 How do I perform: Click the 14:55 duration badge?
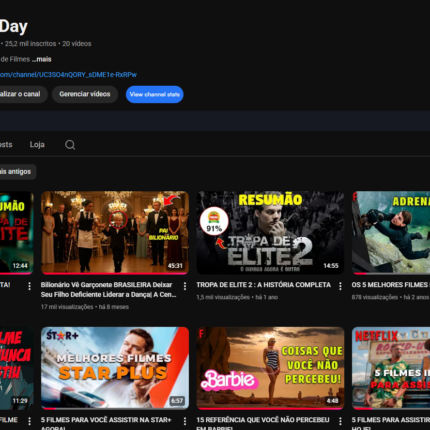(x=331, y=266)
